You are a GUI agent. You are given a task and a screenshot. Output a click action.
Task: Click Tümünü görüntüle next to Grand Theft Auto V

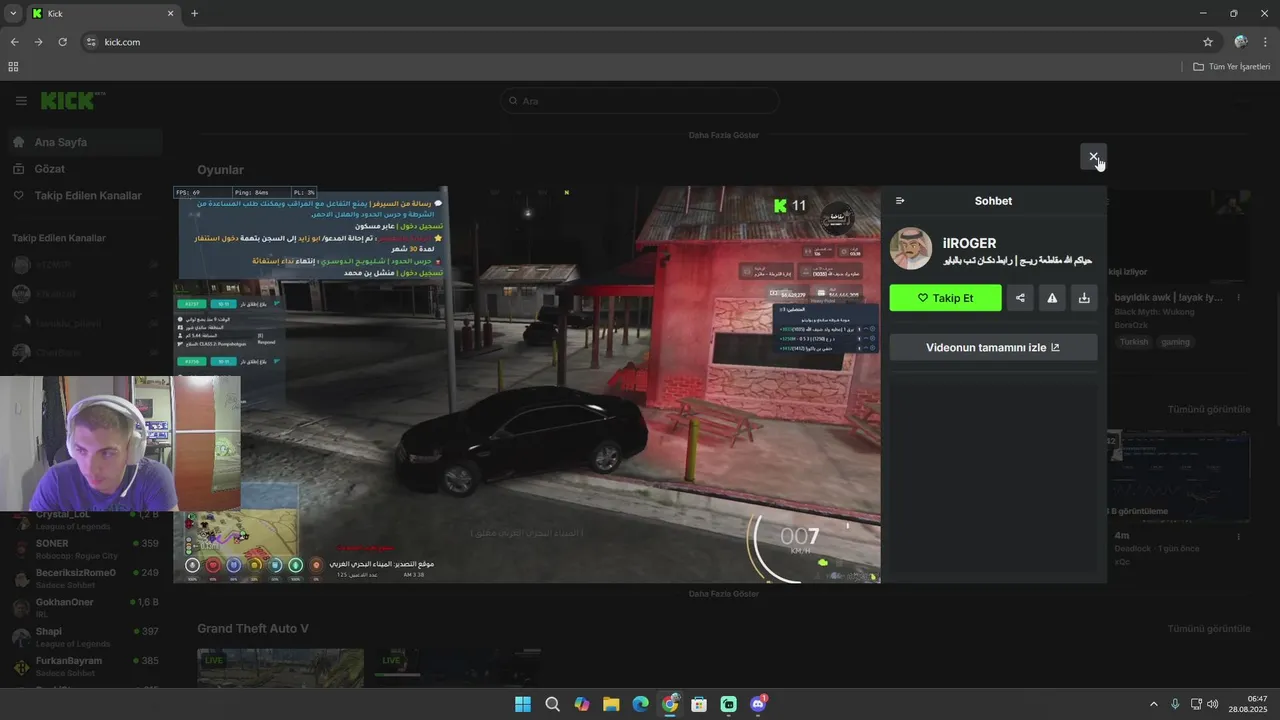coord(1209,629)
